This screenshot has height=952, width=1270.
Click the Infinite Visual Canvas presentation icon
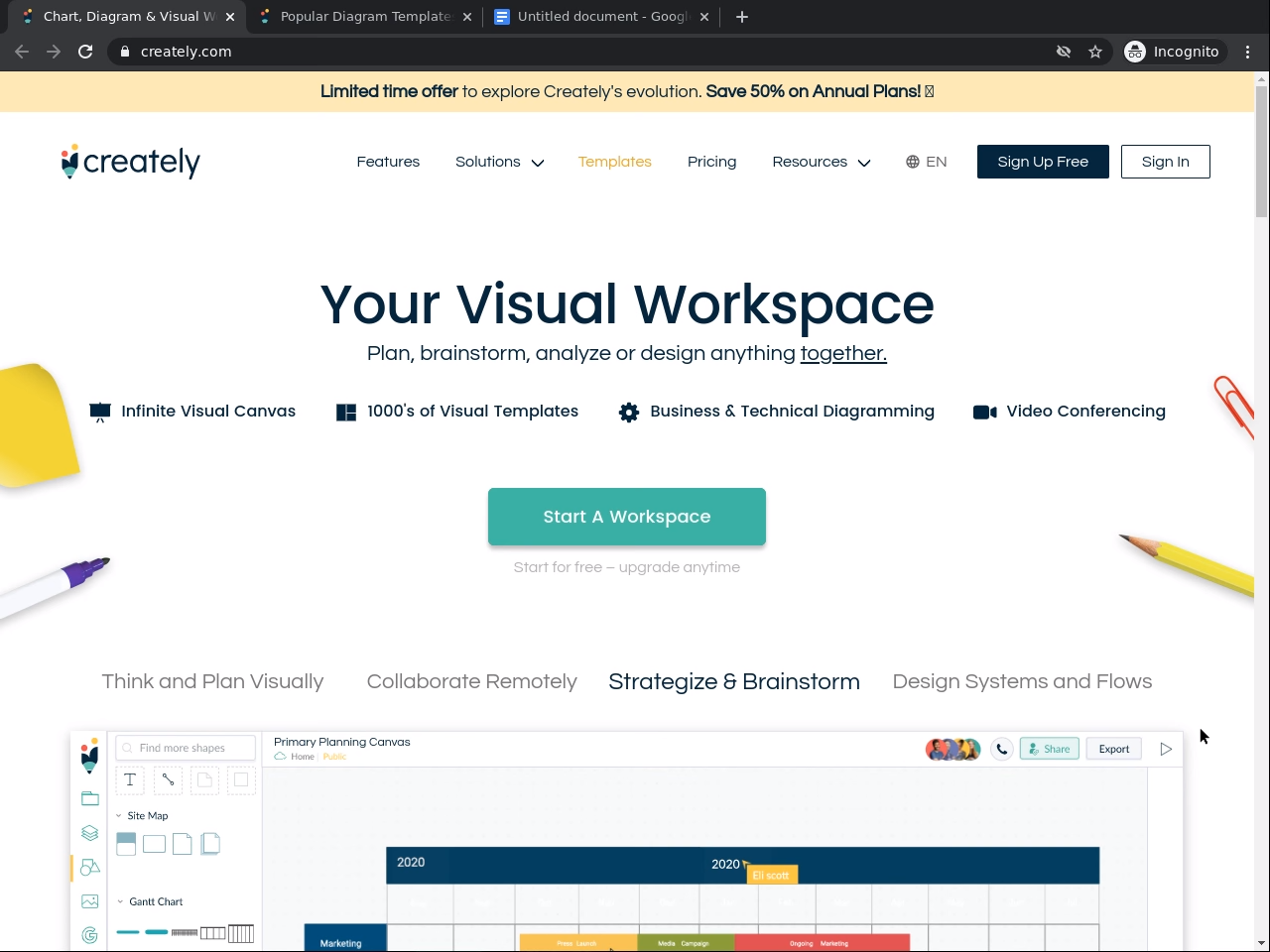[x=100, y=413]
